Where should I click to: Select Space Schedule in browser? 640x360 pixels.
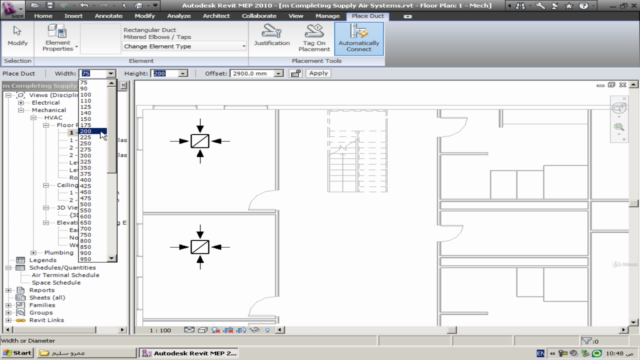point(56,282)
